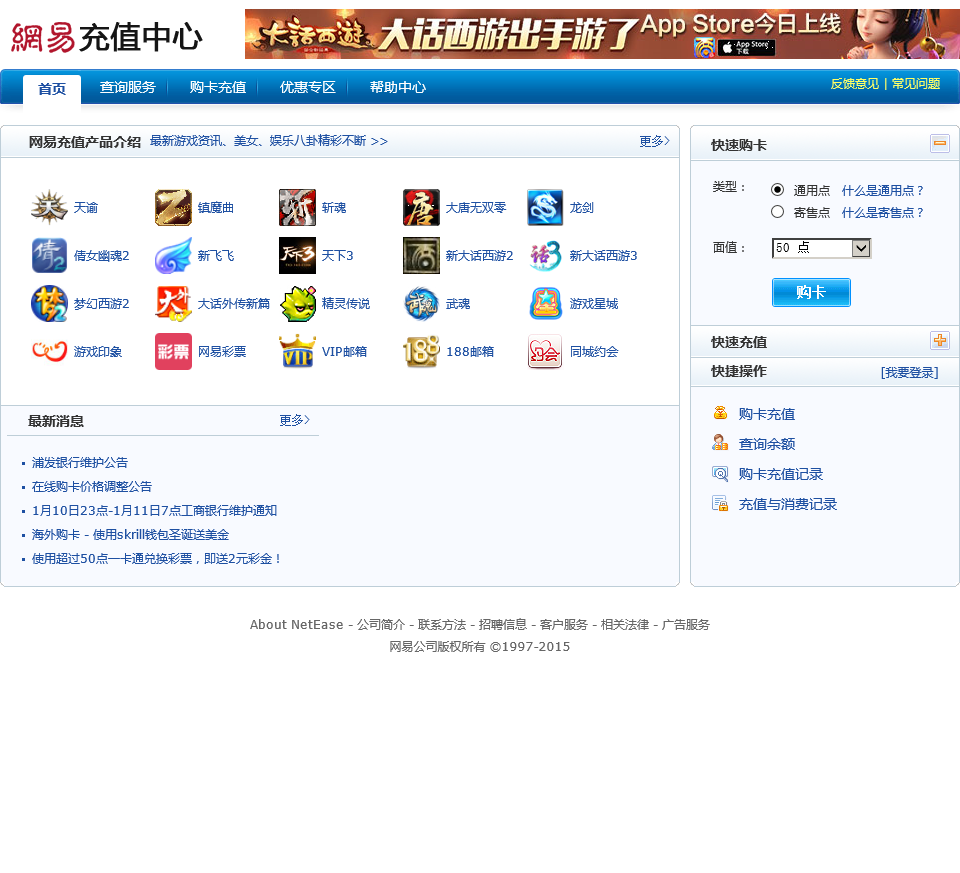Click the 188邮箱 icon
The height and width of the screenshot is (873, 960).
pyautogui.click(x=421, y=351)
